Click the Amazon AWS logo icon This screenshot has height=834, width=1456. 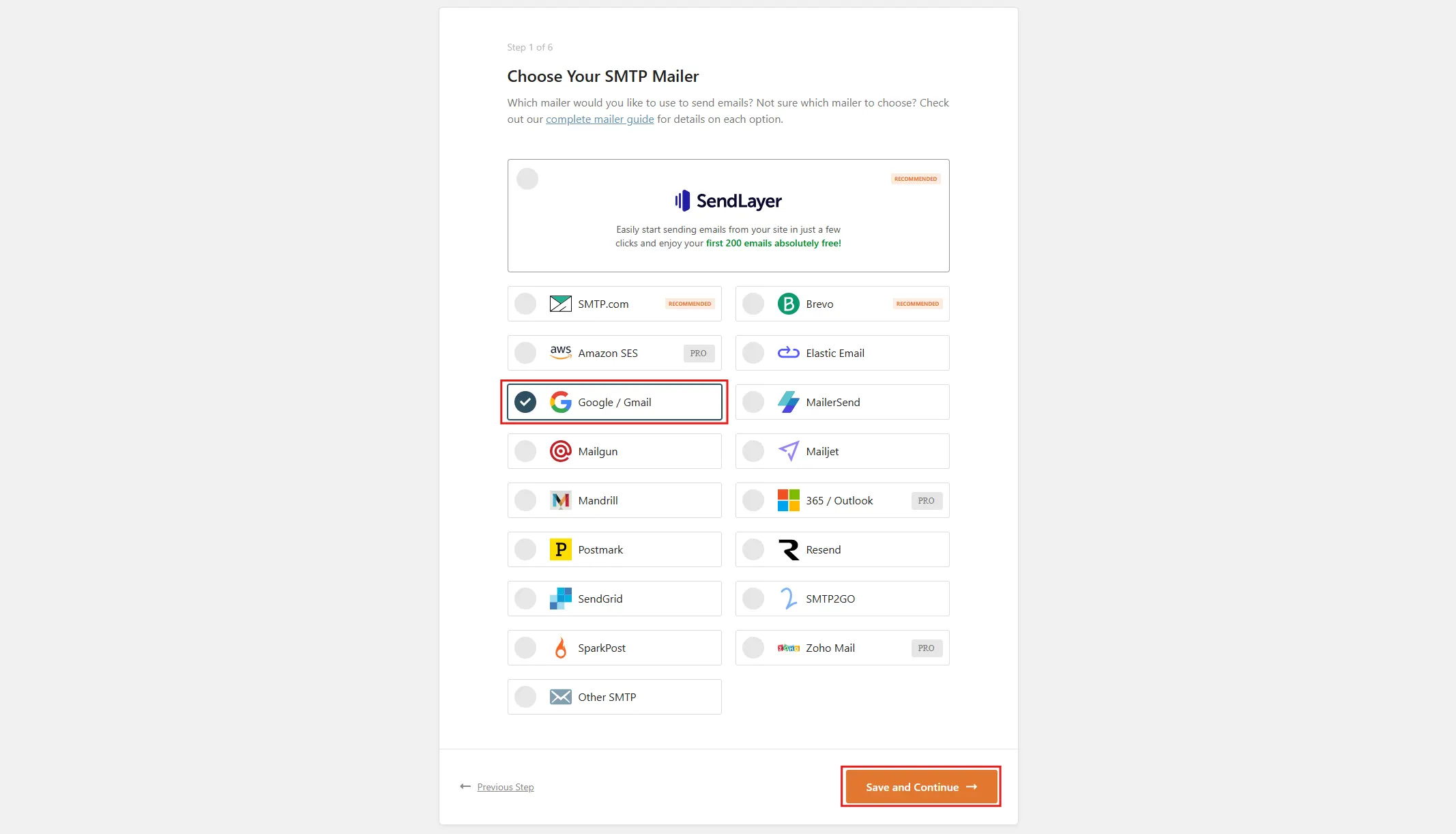coord(560,352)
